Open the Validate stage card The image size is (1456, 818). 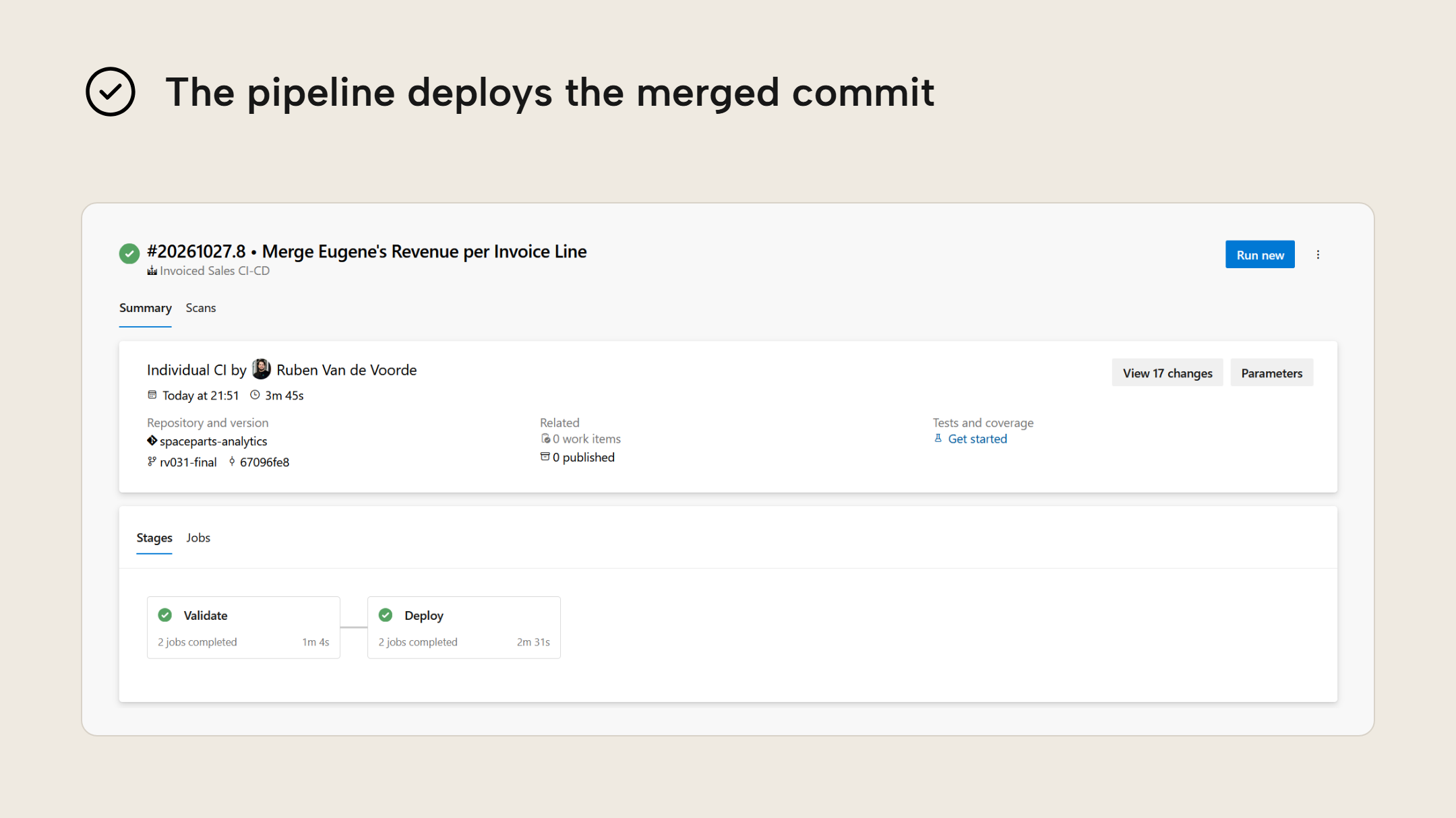[243, 627]
